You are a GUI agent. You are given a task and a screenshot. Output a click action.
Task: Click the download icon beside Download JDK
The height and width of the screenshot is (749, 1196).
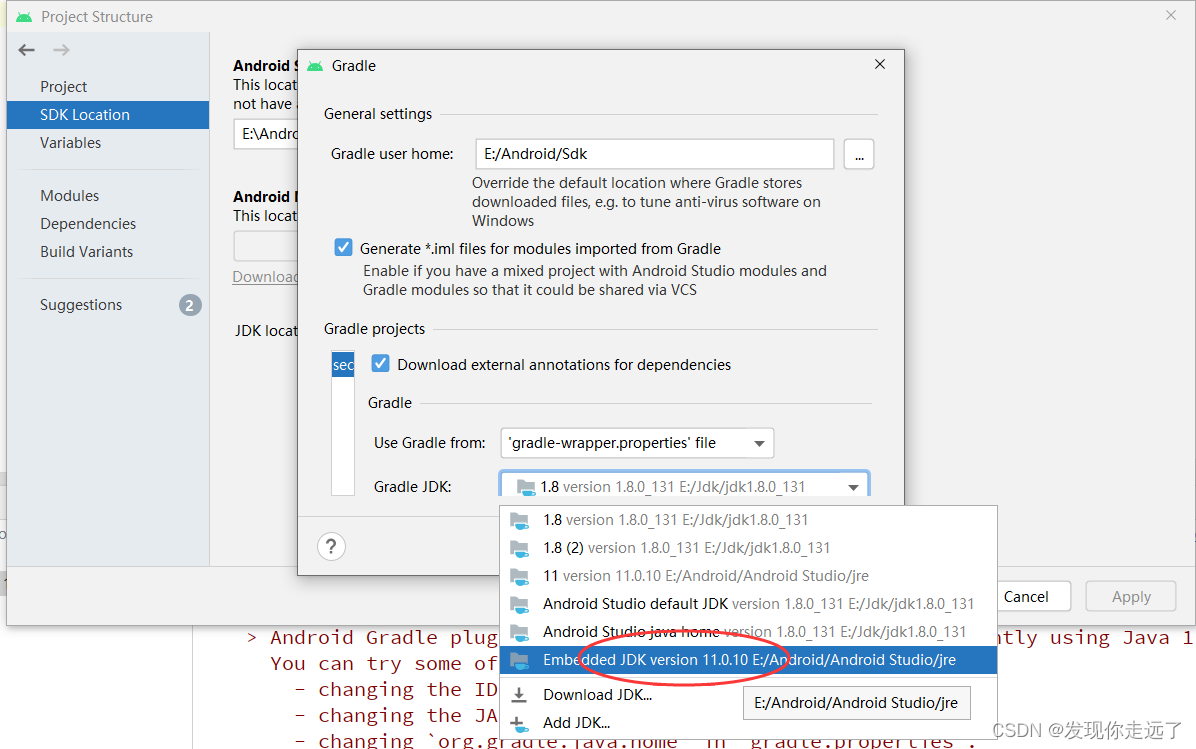coord(519,695)
